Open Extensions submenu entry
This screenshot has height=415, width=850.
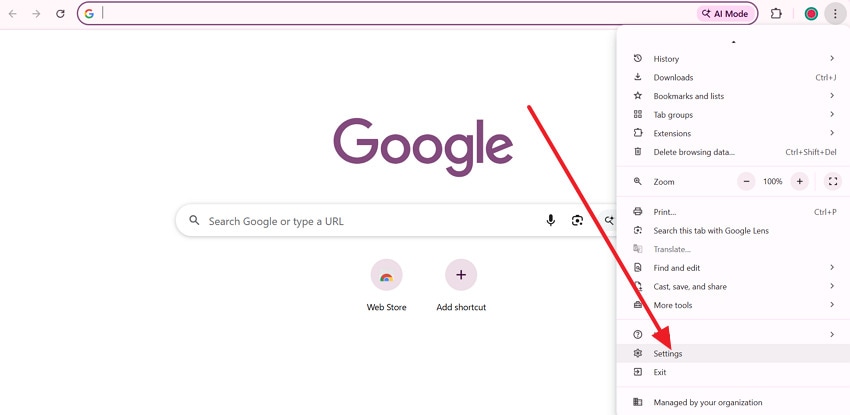pos(733,133)
